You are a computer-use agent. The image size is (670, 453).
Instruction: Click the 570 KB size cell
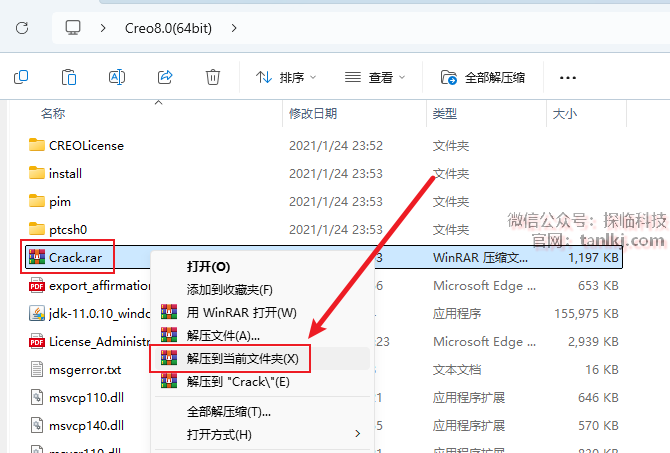coord(598,426)
